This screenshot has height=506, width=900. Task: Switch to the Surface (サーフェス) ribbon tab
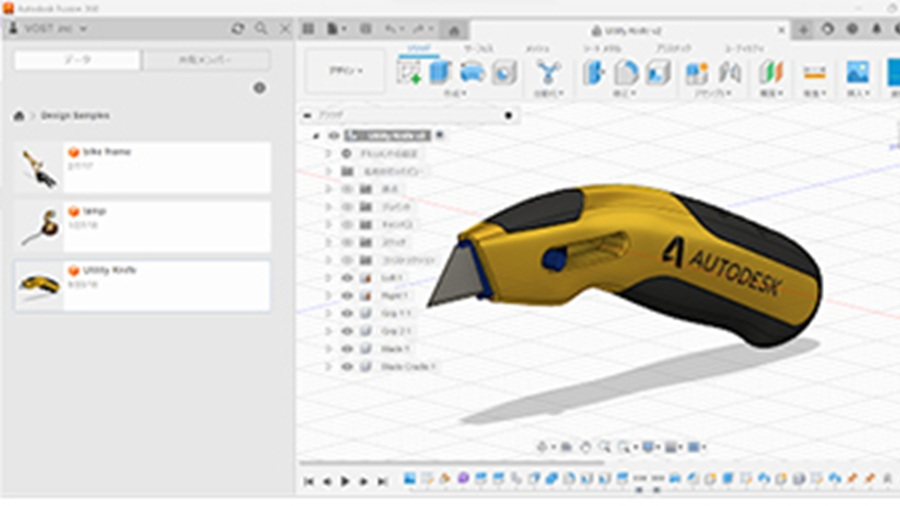pos(478,49)
